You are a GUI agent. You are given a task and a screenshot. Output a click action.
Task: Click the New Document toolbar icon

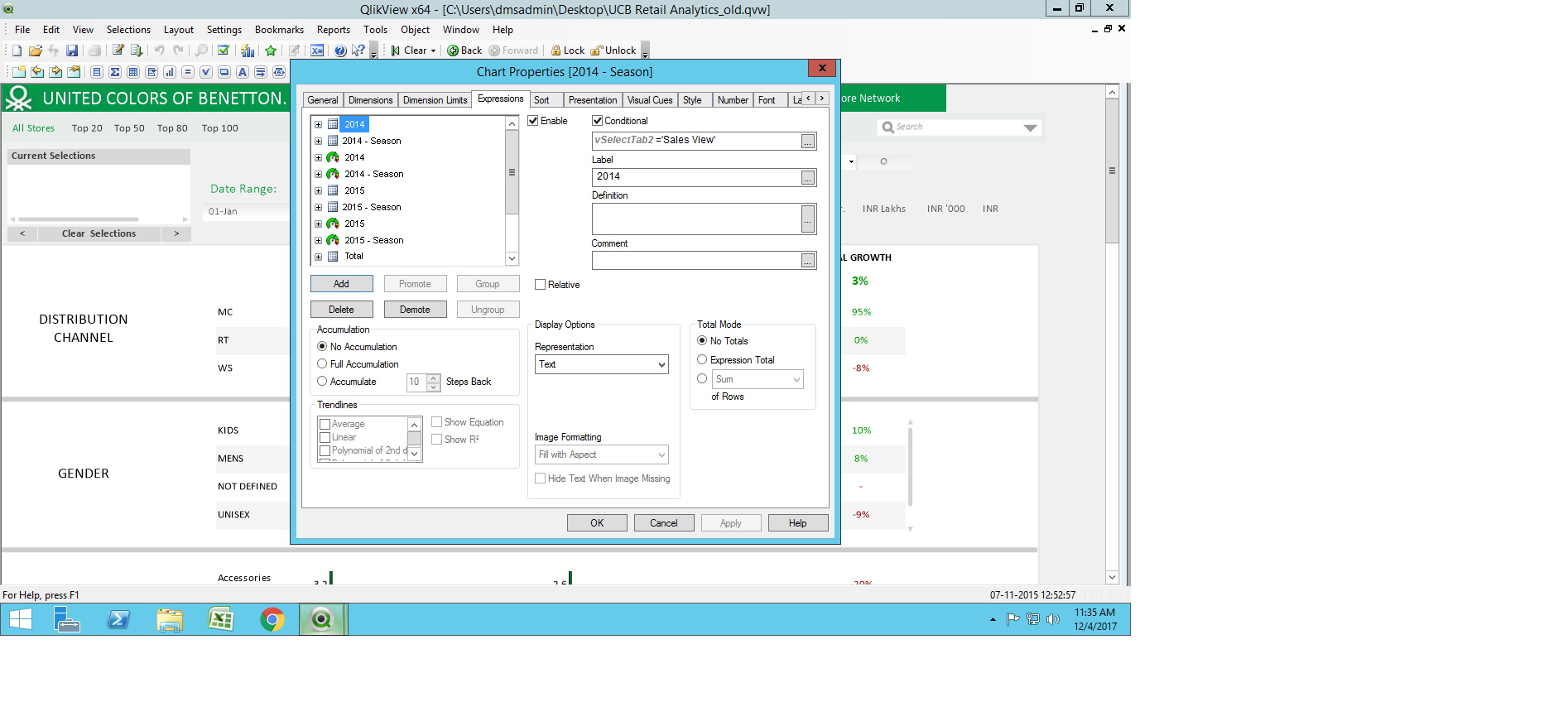(x=17, y=50)
